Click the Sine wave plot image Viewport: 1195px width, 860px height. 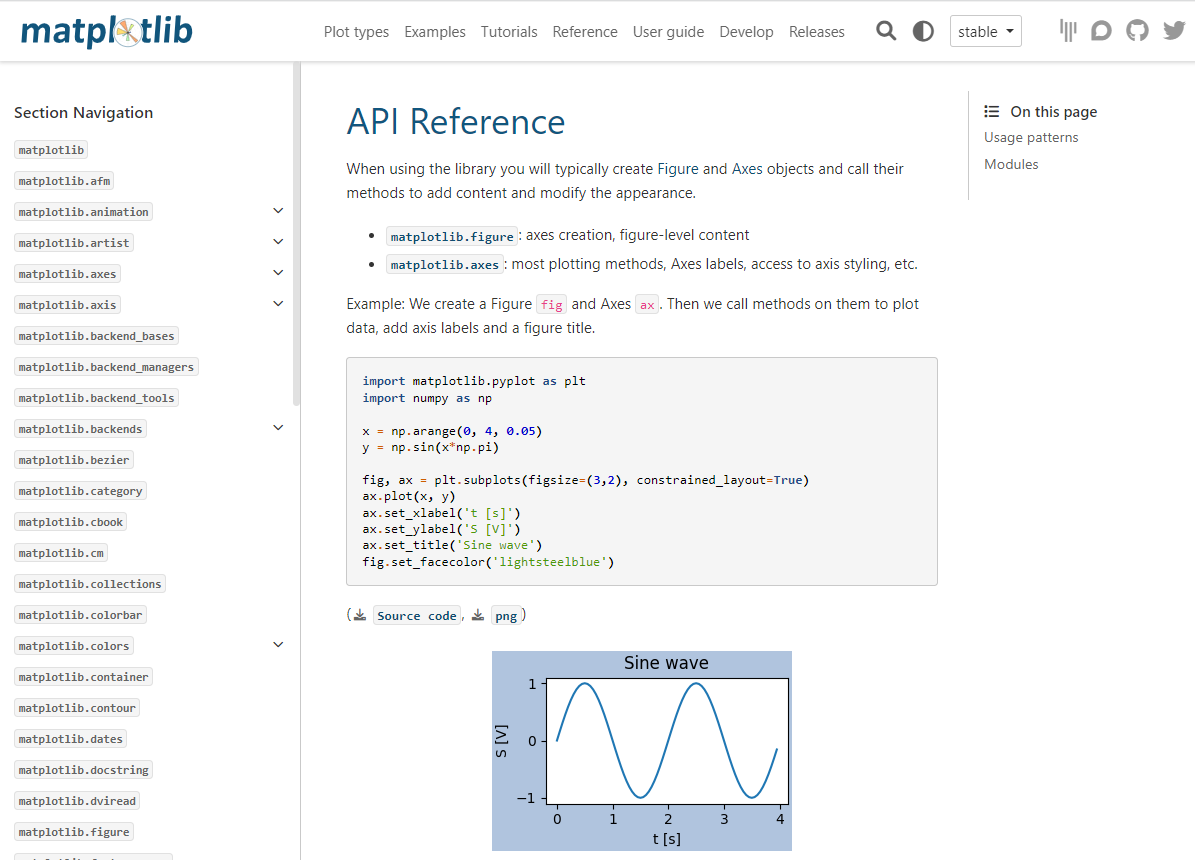[642, 751]
